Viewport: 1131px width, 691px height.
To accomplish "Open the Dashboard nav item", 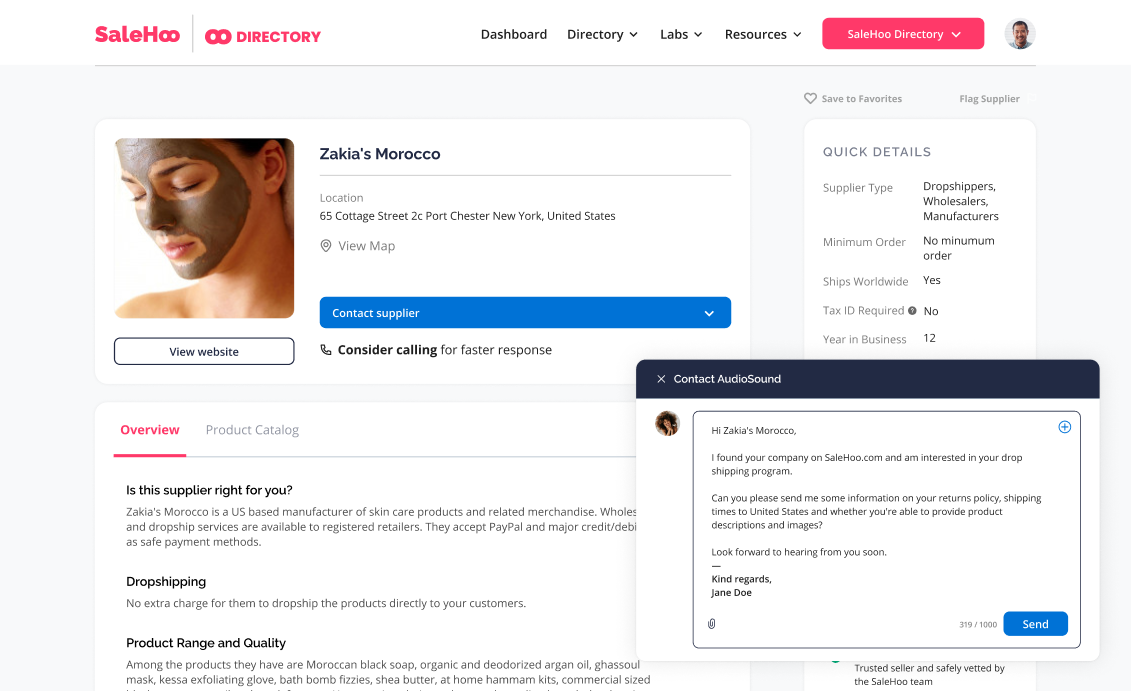I will (x=514, y=34).
